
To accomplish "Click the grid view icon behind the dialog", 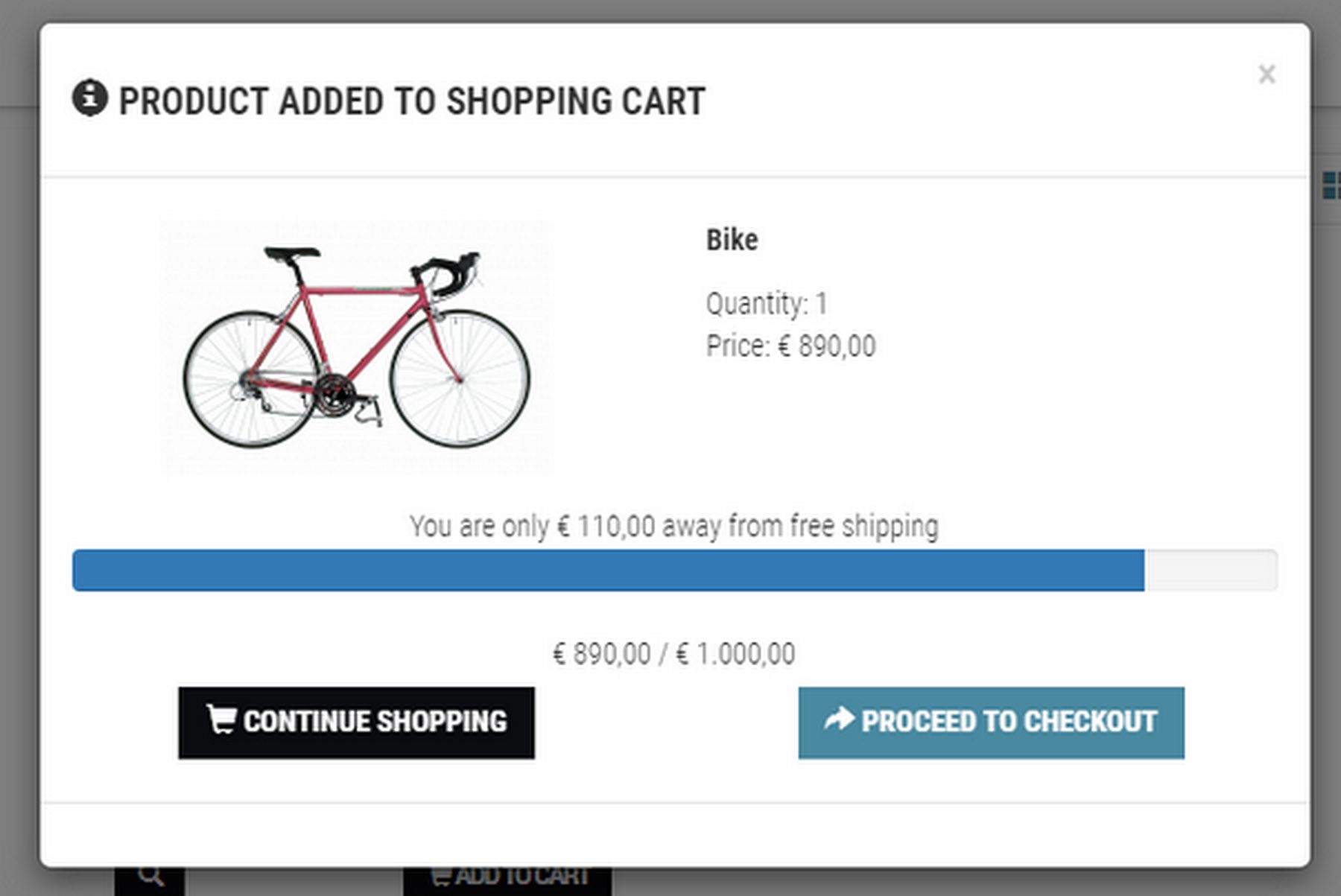I will pyautogui.click(x=1331, y=185).
